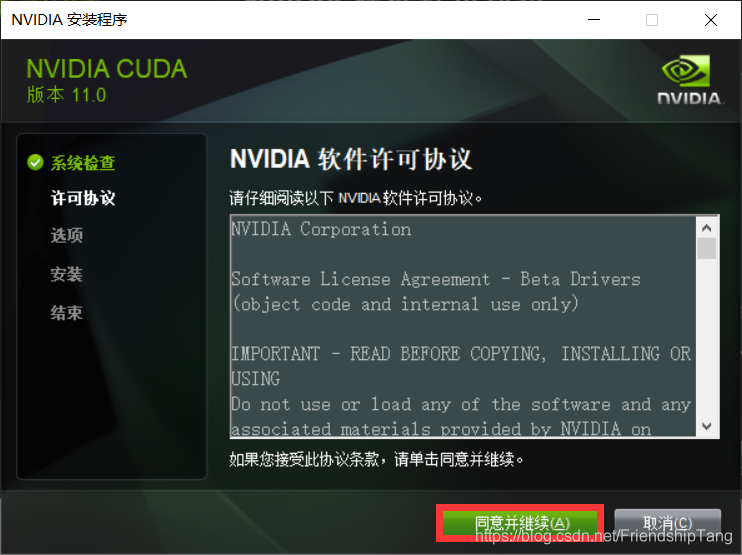Select the 结束 step in the sidebar
The width and height of the screenshot is (742, 555).
pyautogui.click(x=67, y=313)
